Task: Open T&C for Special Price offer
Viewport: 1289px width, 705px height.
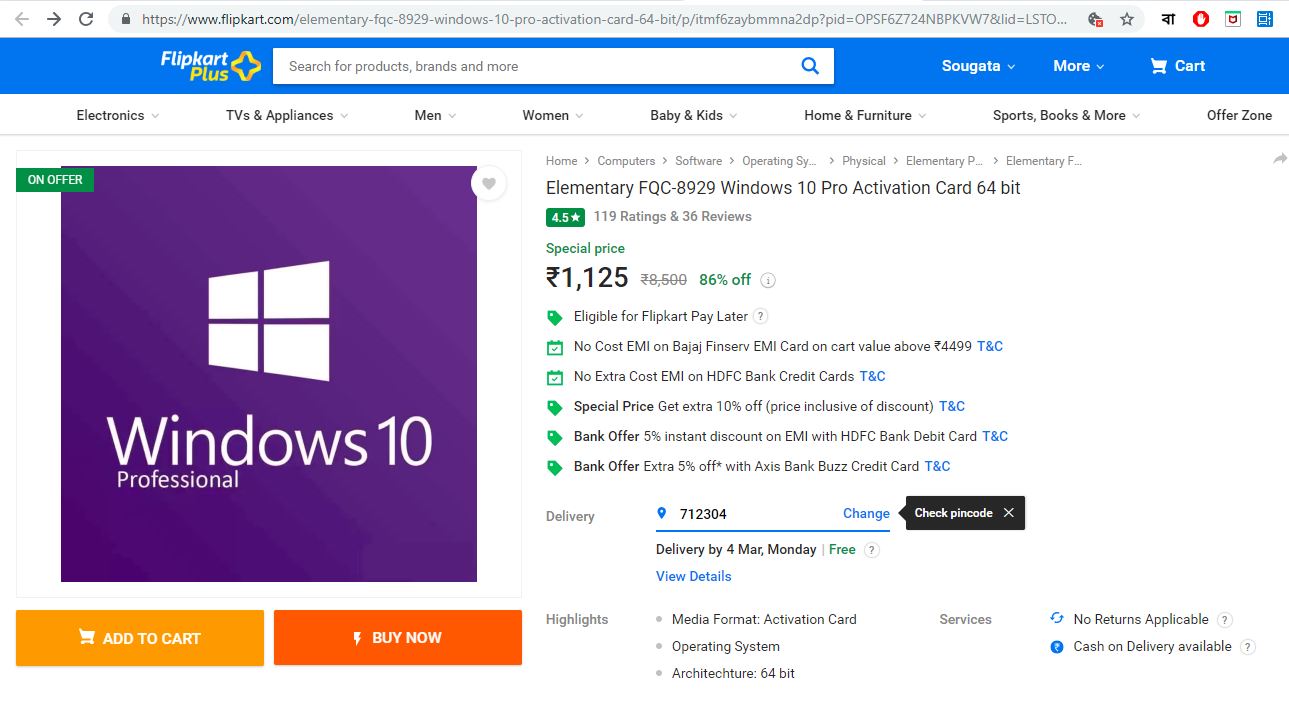Action: click(x=952, y=406)
